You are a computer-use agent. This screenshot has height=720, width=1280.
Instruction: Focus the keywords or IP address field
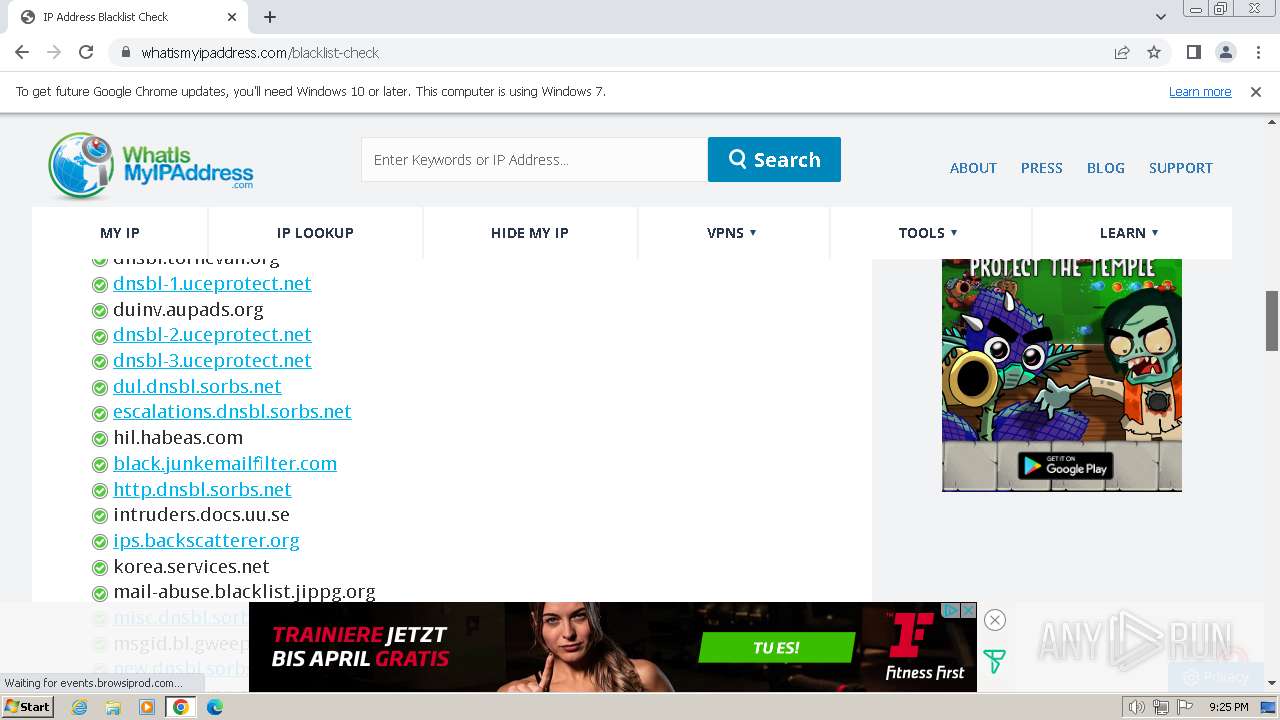point(534,160)
